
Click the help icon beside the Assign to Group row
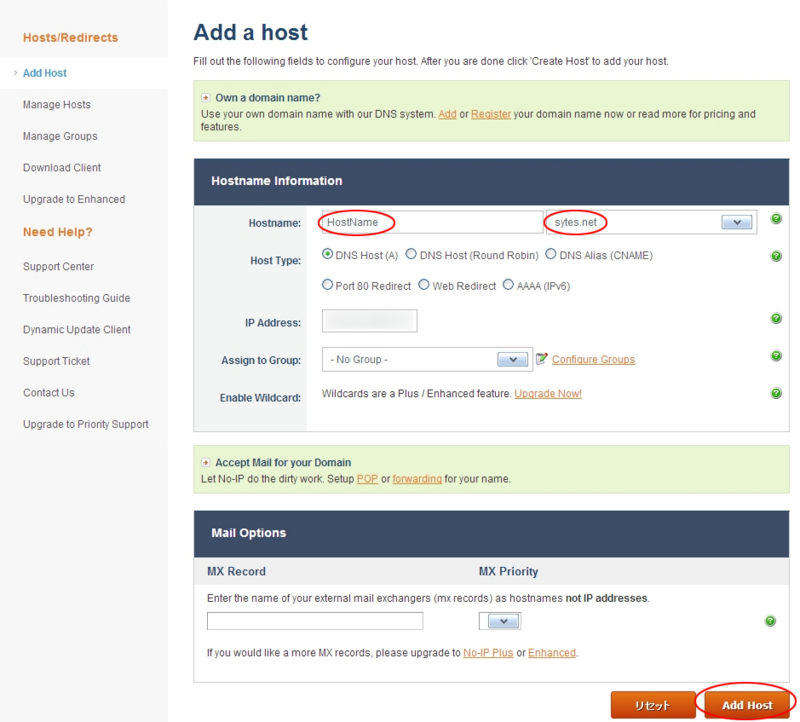click(776, 356)
